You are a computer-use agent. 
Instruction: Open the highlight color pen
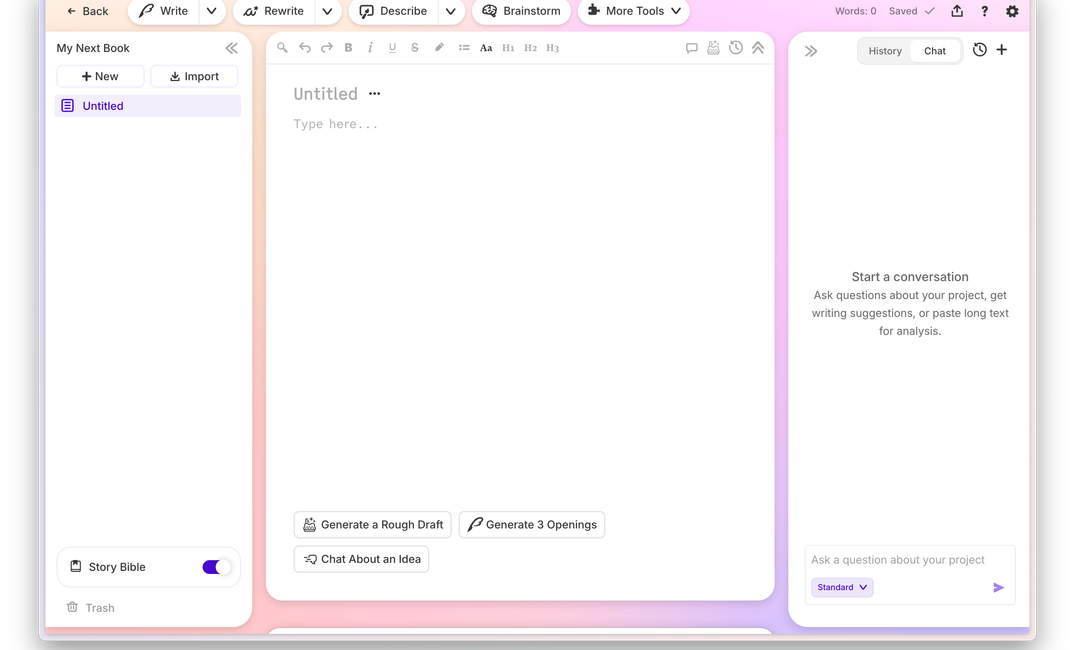(438, 47)
